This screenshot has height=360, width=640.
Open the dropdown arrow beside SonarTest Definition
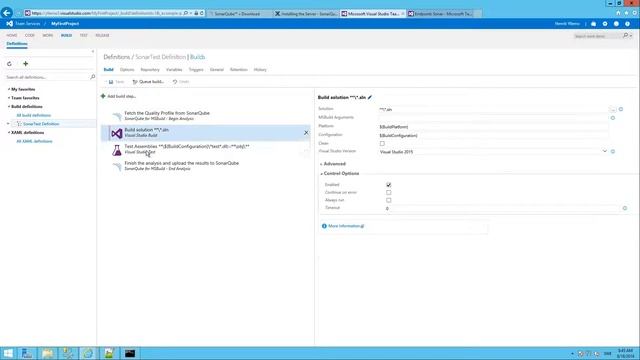coord(8,124)
